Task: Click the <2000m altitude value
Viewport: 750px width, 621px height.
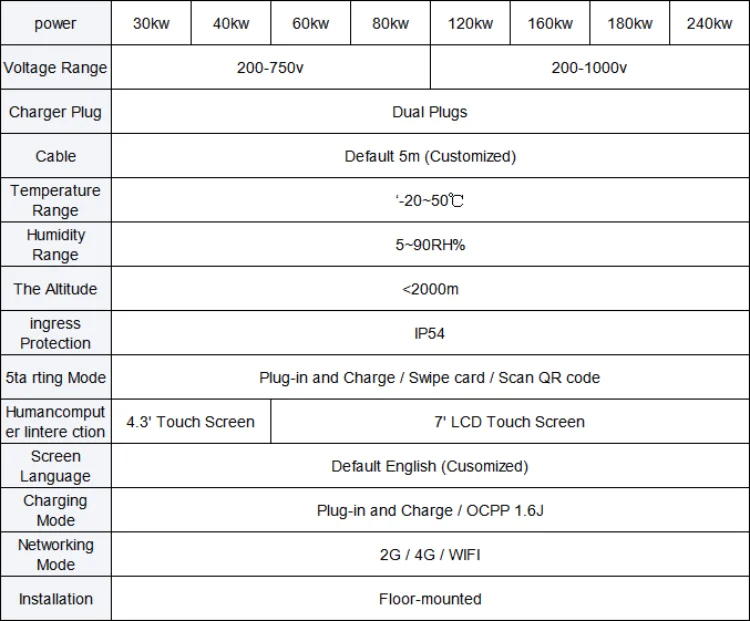Action: pyautogui.click(x=429, y=289)
